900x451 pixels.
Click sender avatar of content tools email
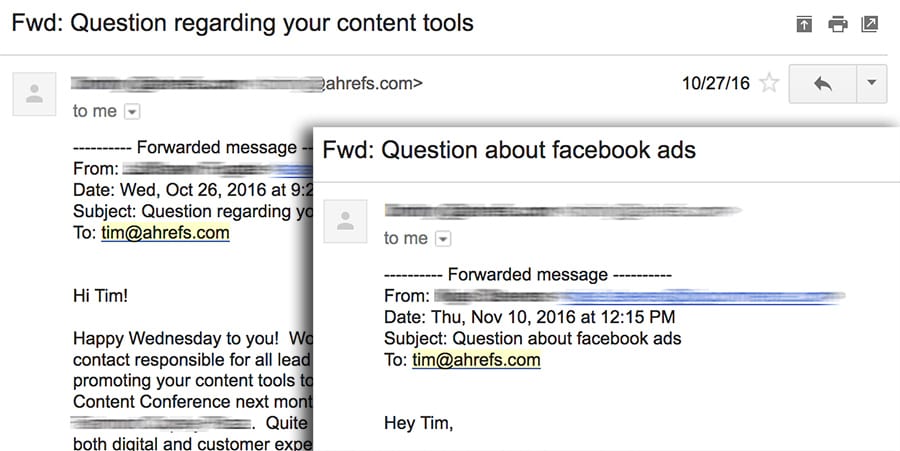point(35,95)
